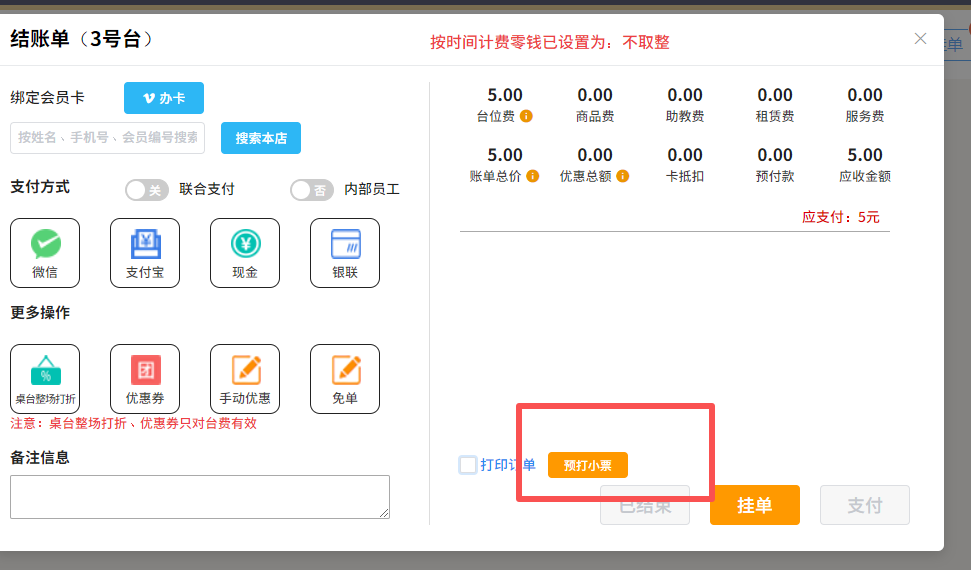The image size is (971, 570).
Task: Click the 助教费 label
Action: (x=685, y=116)
